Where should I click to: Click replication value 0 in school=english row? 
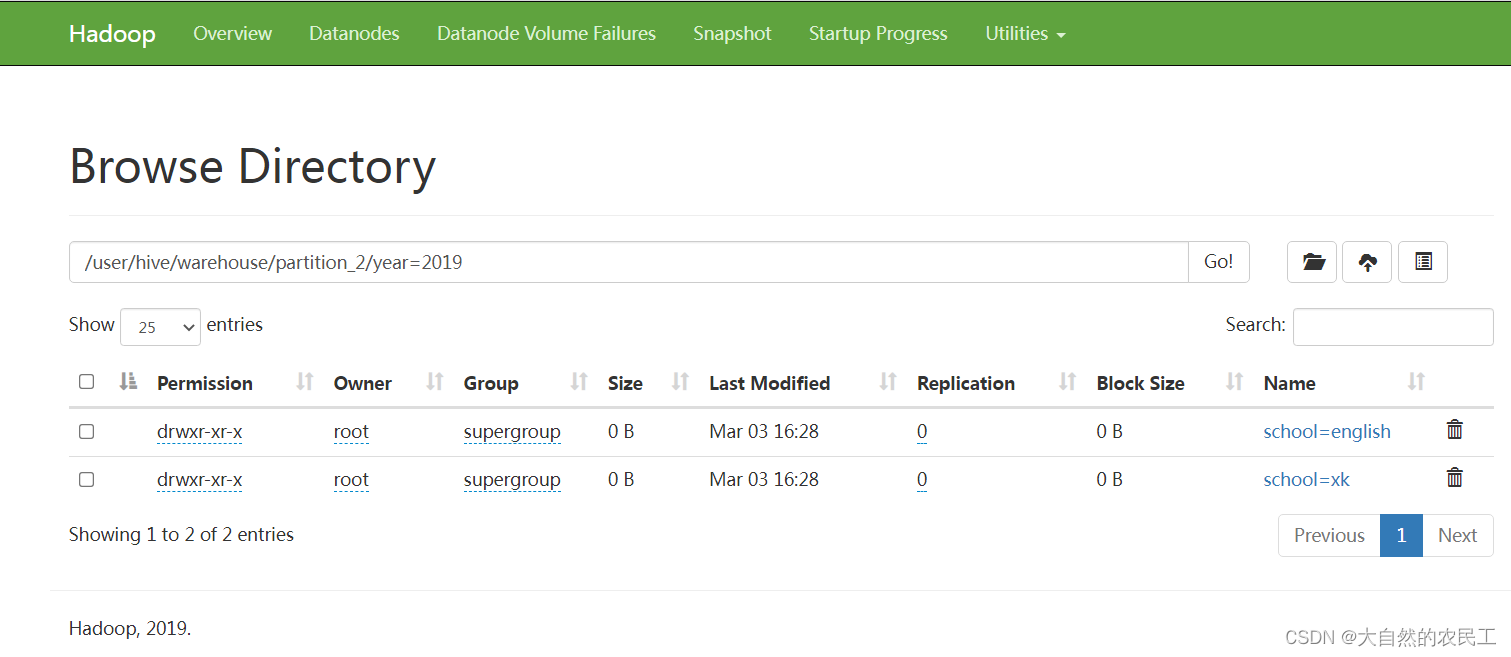(922, 431)
